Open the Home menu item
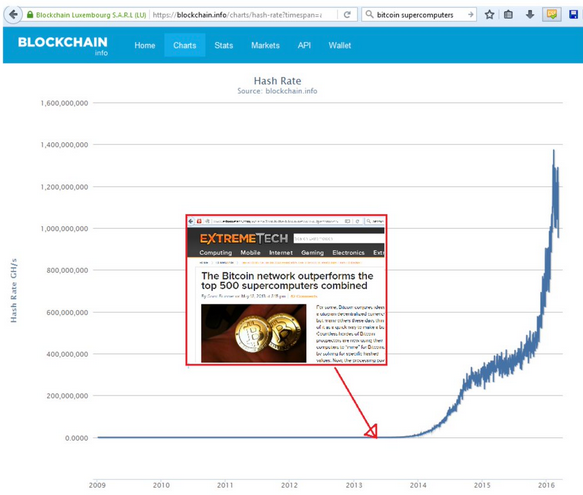The height and width of the screenshot is (495, 583). click(145, 45)
